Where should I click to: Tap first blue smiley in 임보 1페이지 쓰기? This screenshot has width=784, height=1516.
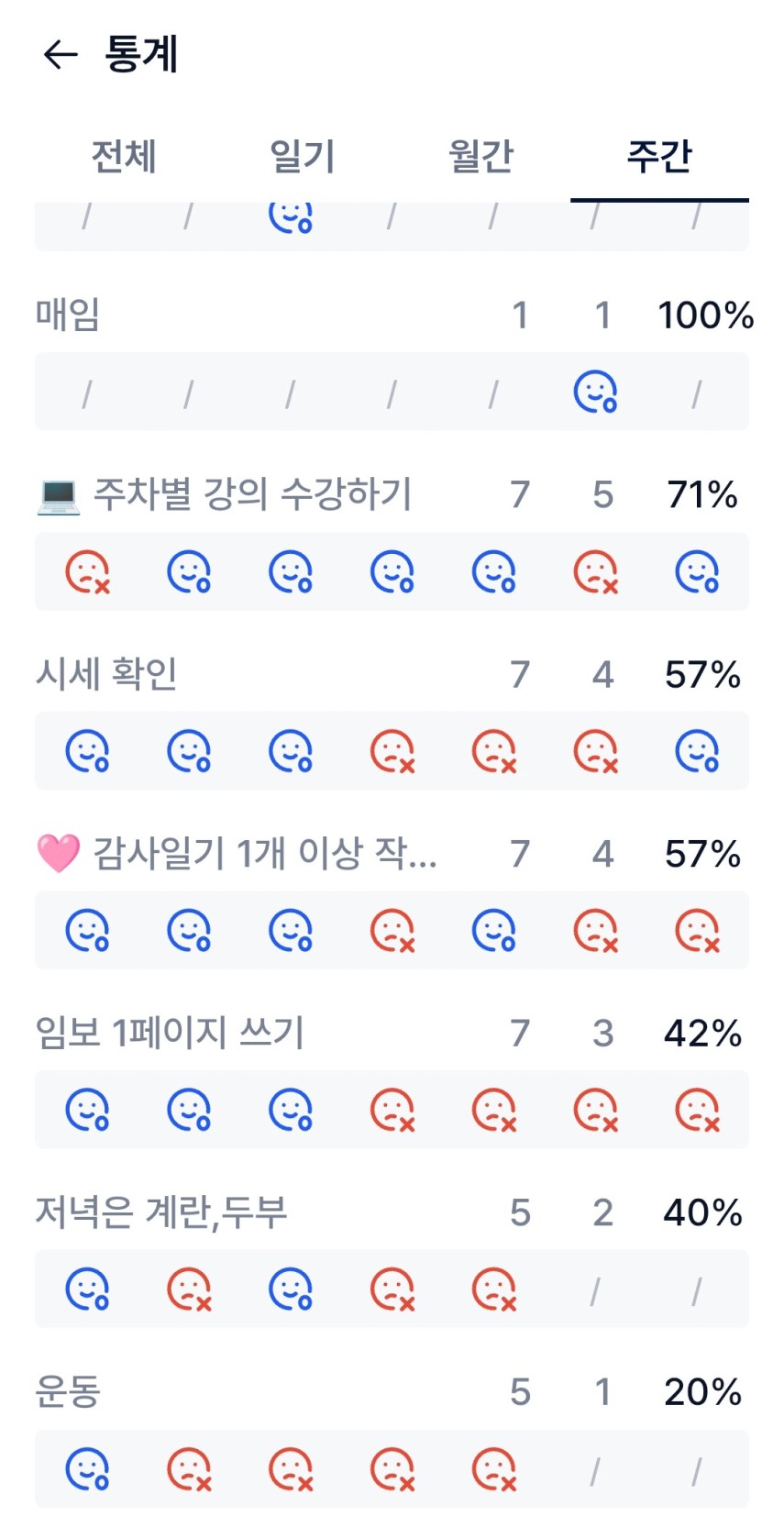coord(87,1111)
